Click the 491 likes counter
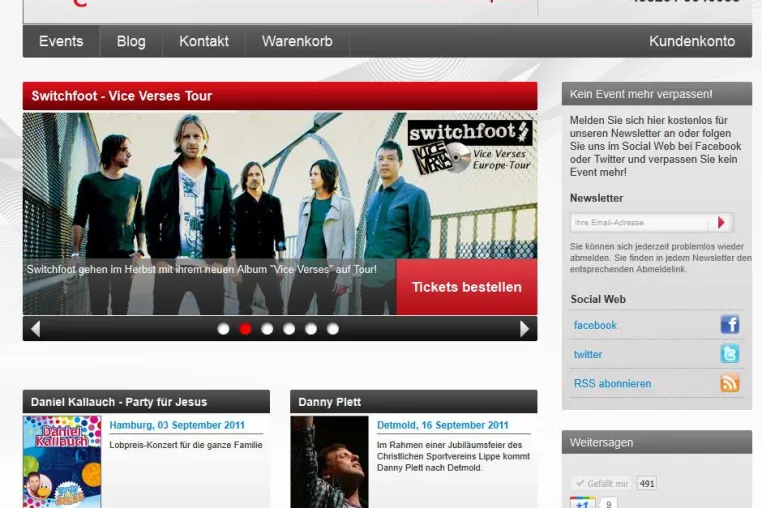 [646, 483]
